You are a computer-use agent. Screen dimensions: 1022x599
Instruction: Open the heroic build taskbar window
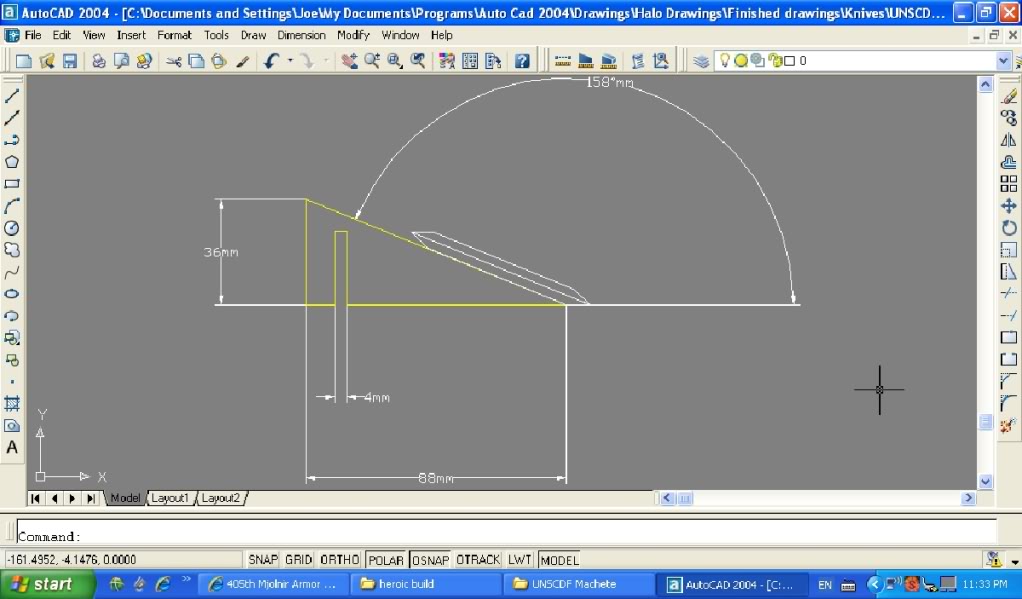click(x=426, y=584)
